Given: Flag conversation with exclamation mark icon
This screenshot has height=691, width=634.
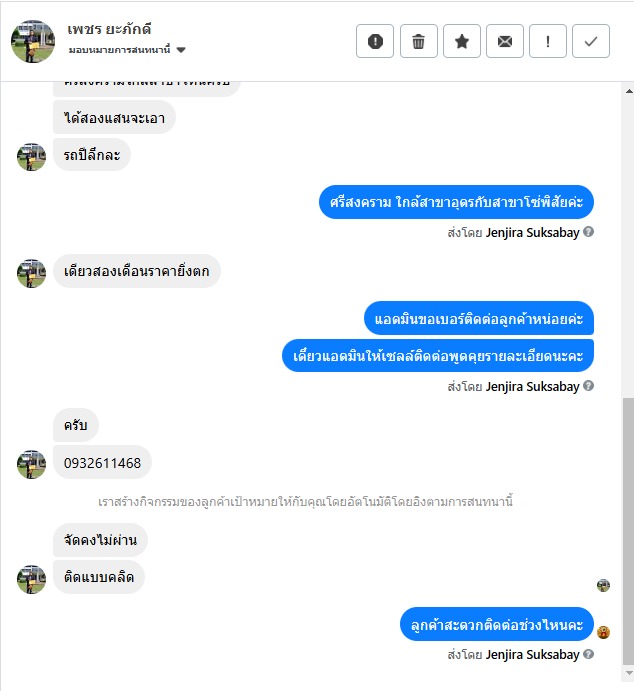Looking at the screenshot, I should [x=548, y=41].
